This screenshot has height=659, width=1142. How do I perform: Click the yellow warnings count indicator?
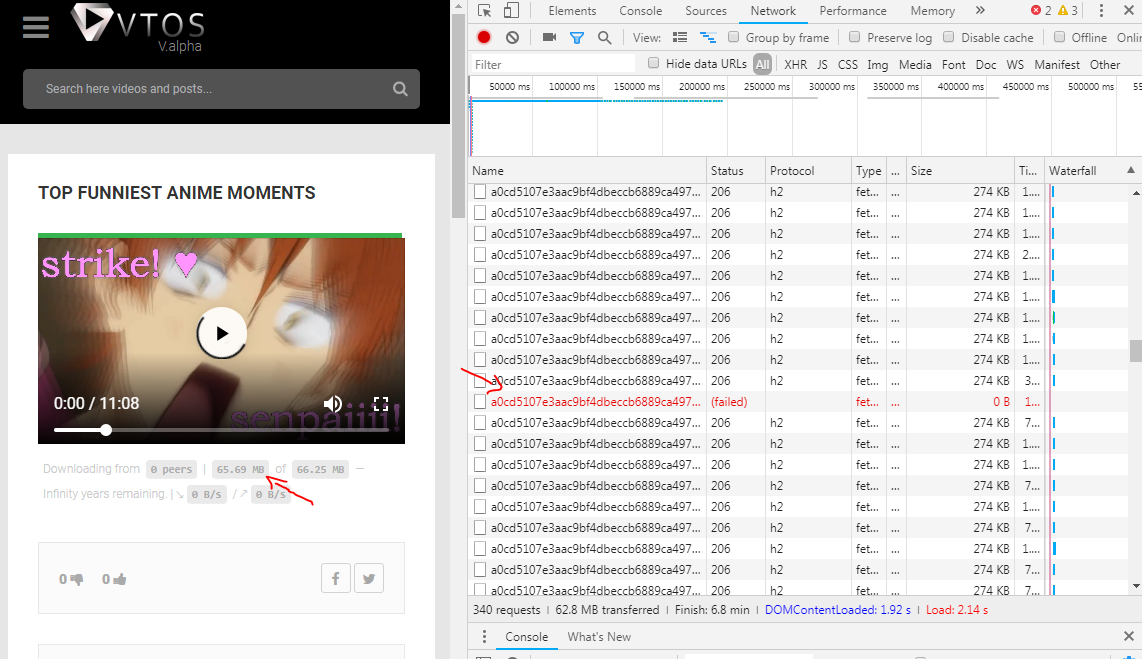[1068, 10]
